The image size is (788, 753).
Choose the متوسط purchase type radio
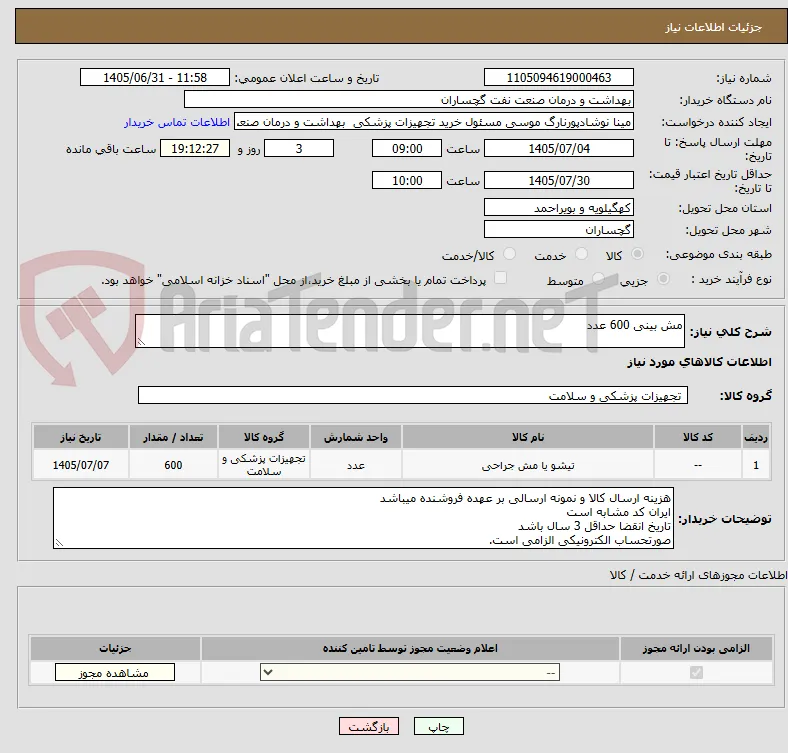pos(598,278)
